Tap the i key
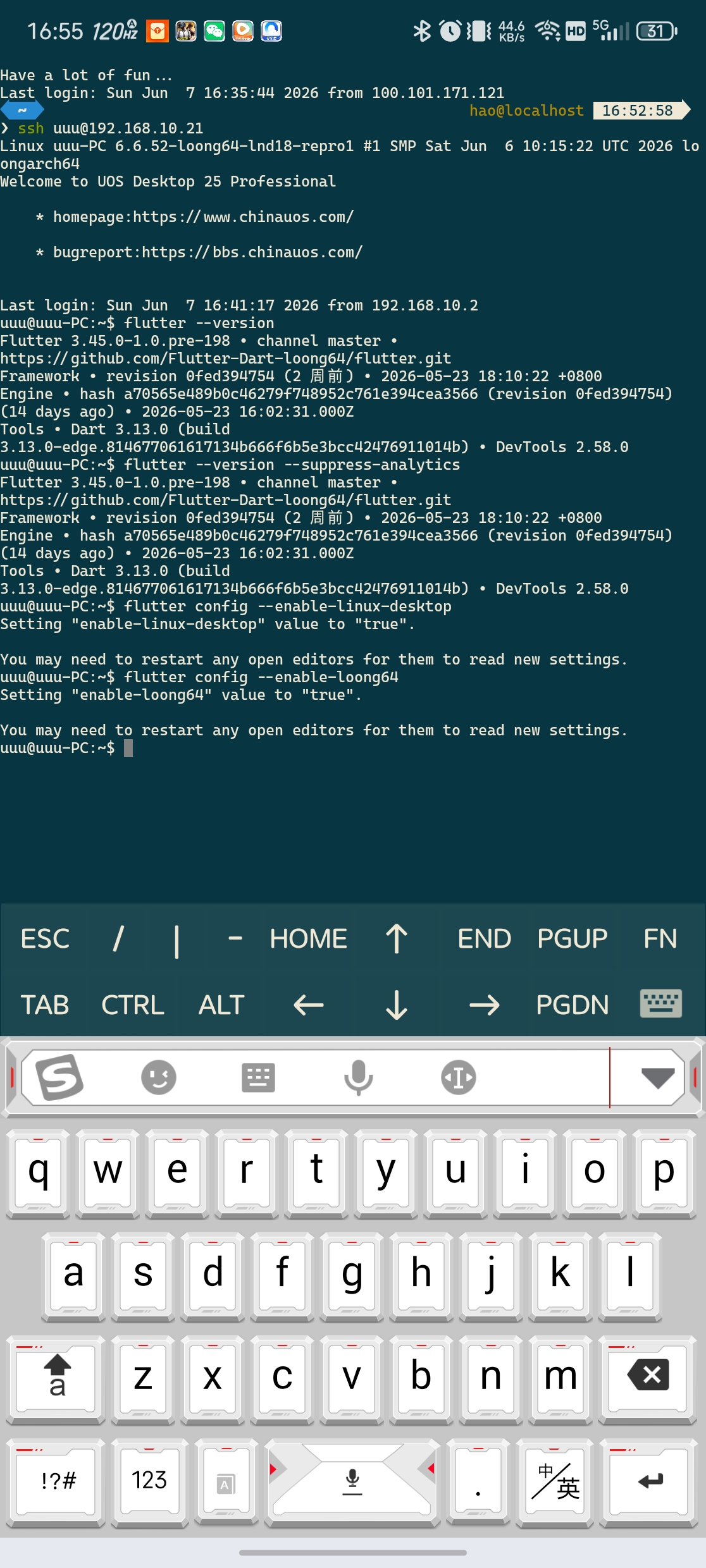 coord(526,1173)
